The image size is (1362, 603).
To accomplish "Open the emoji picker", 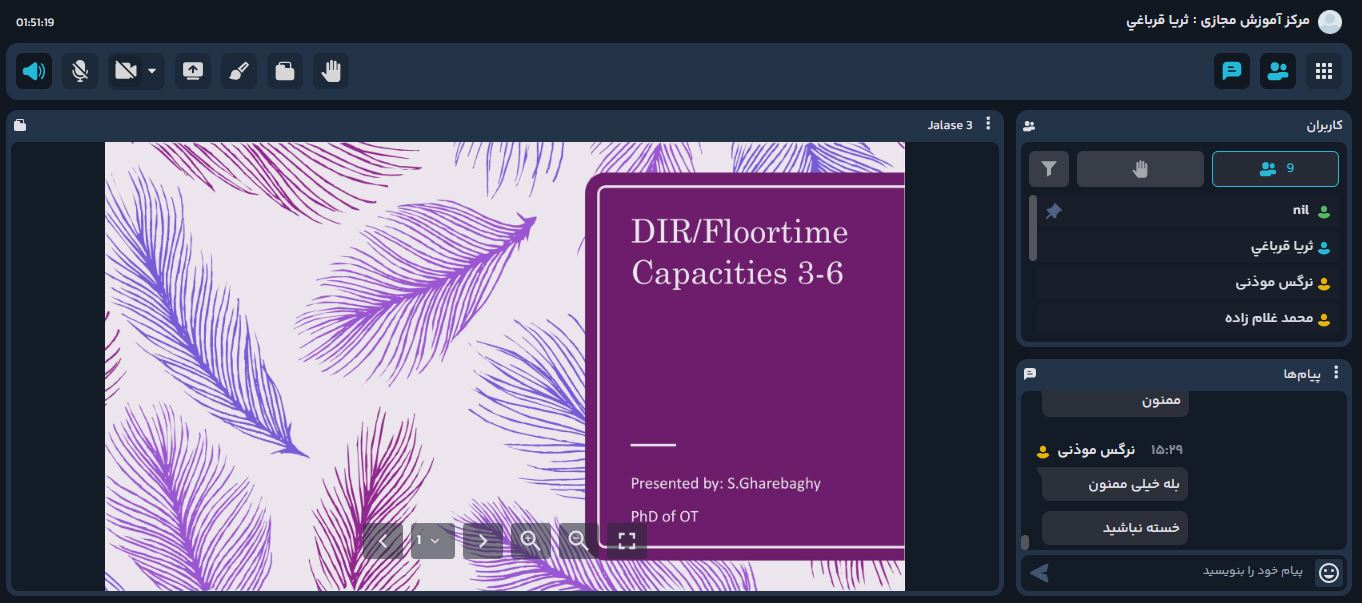I will pyautogui.click(x=1329, y=572).
